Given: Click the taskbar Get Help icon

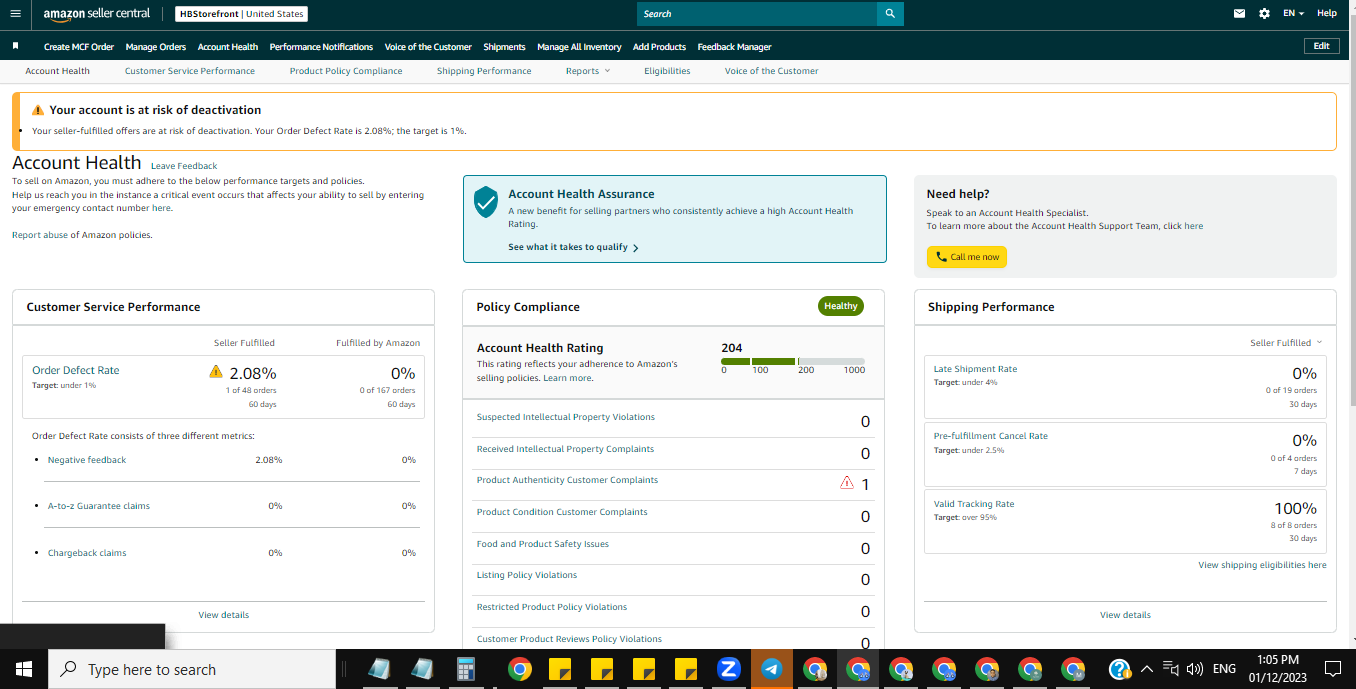Looking at the screenshot, I should 1121,669.
